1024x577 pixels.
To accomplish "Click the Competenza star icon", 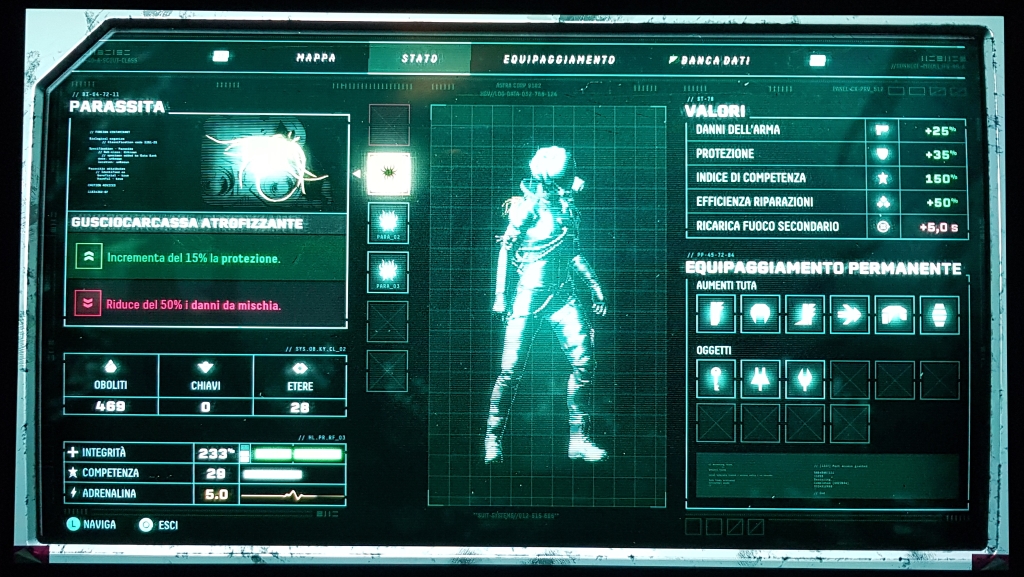I will click(x=73, y=472).
